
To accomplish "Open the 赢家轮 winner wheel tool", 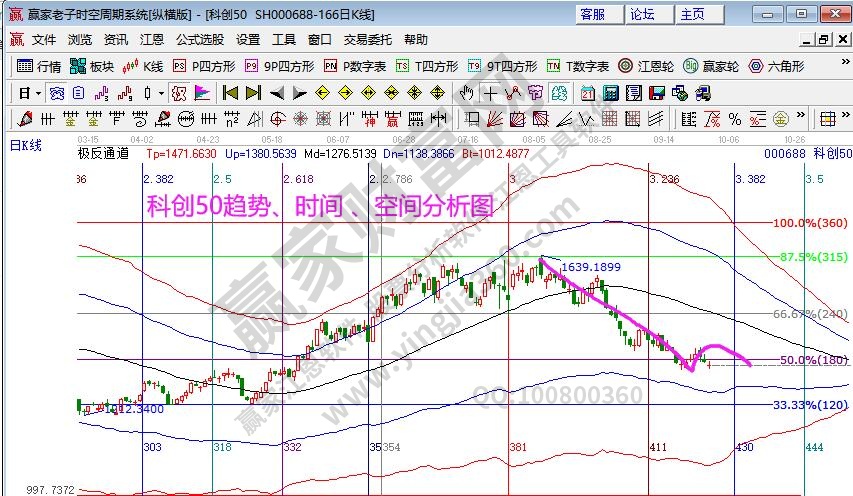I will tap(711, 66).
